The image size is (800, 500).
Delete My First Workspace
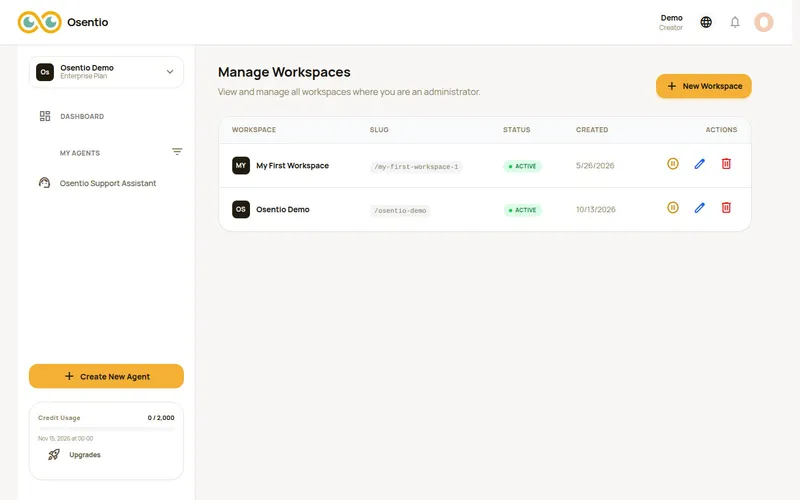click(726, 164)
